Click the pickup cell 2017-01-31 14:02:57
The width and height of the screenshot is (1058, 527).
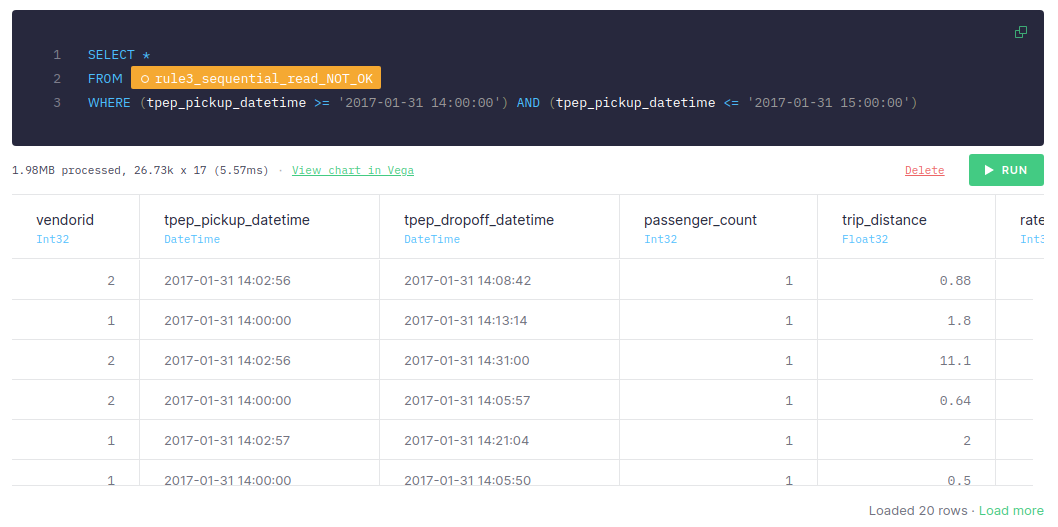pos(227,440)
